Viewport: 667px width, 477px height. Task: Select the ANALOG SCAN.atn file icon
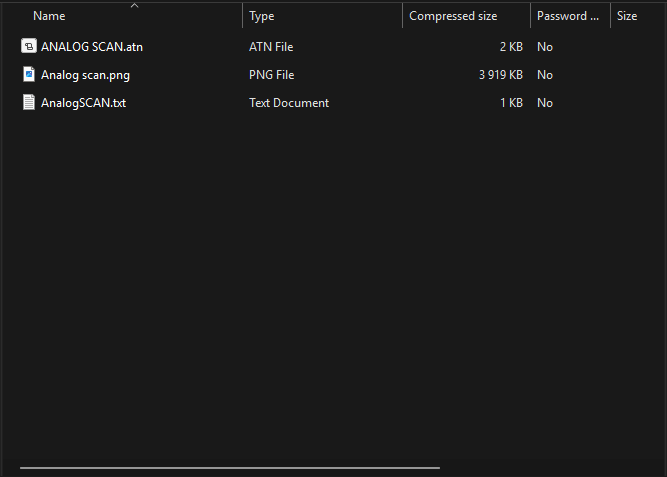coord(29,46)
